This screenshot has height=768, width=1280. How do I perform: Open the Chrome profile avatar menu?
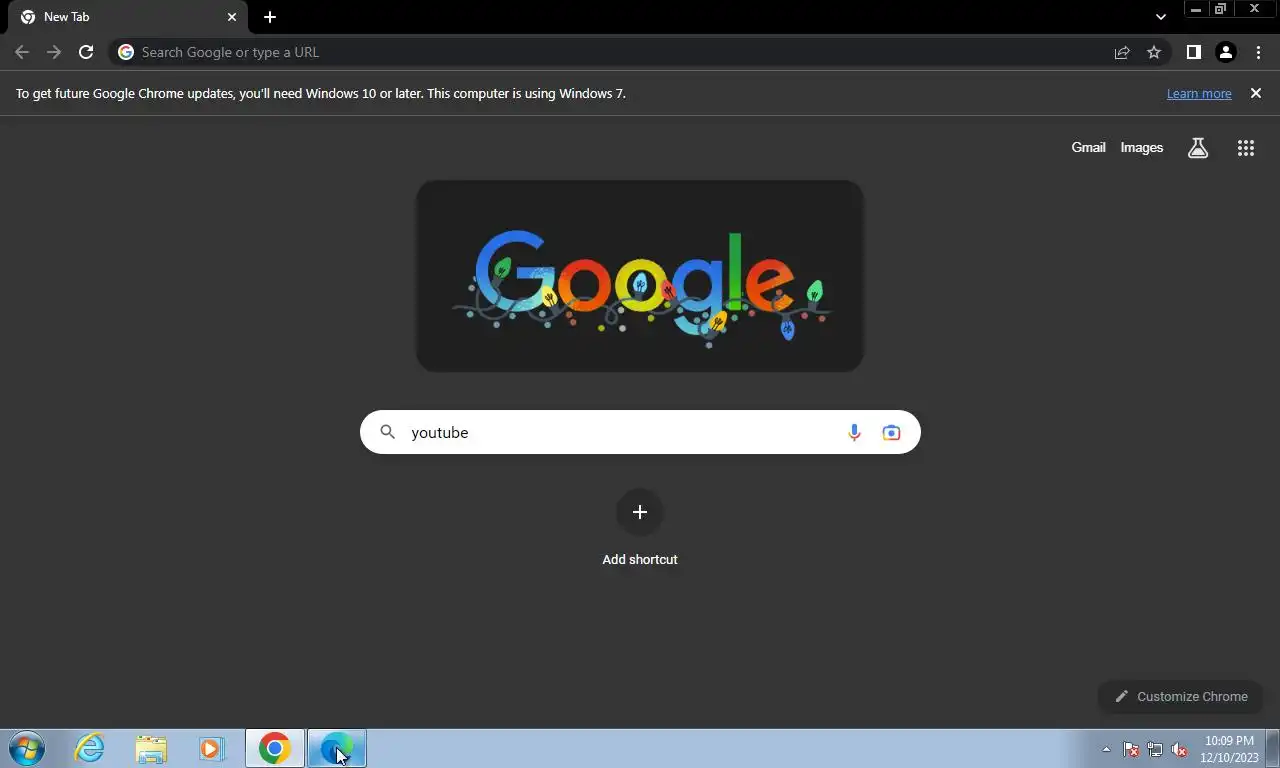1226,52
